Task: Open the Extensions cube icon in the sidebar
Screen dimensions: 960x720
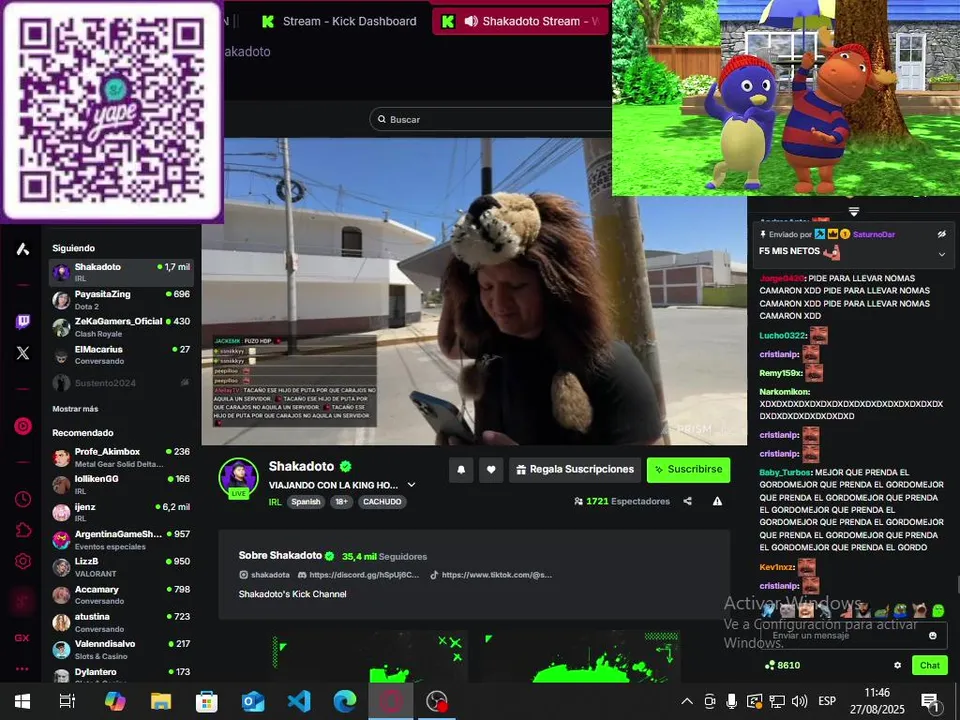Action: (23, 530)
